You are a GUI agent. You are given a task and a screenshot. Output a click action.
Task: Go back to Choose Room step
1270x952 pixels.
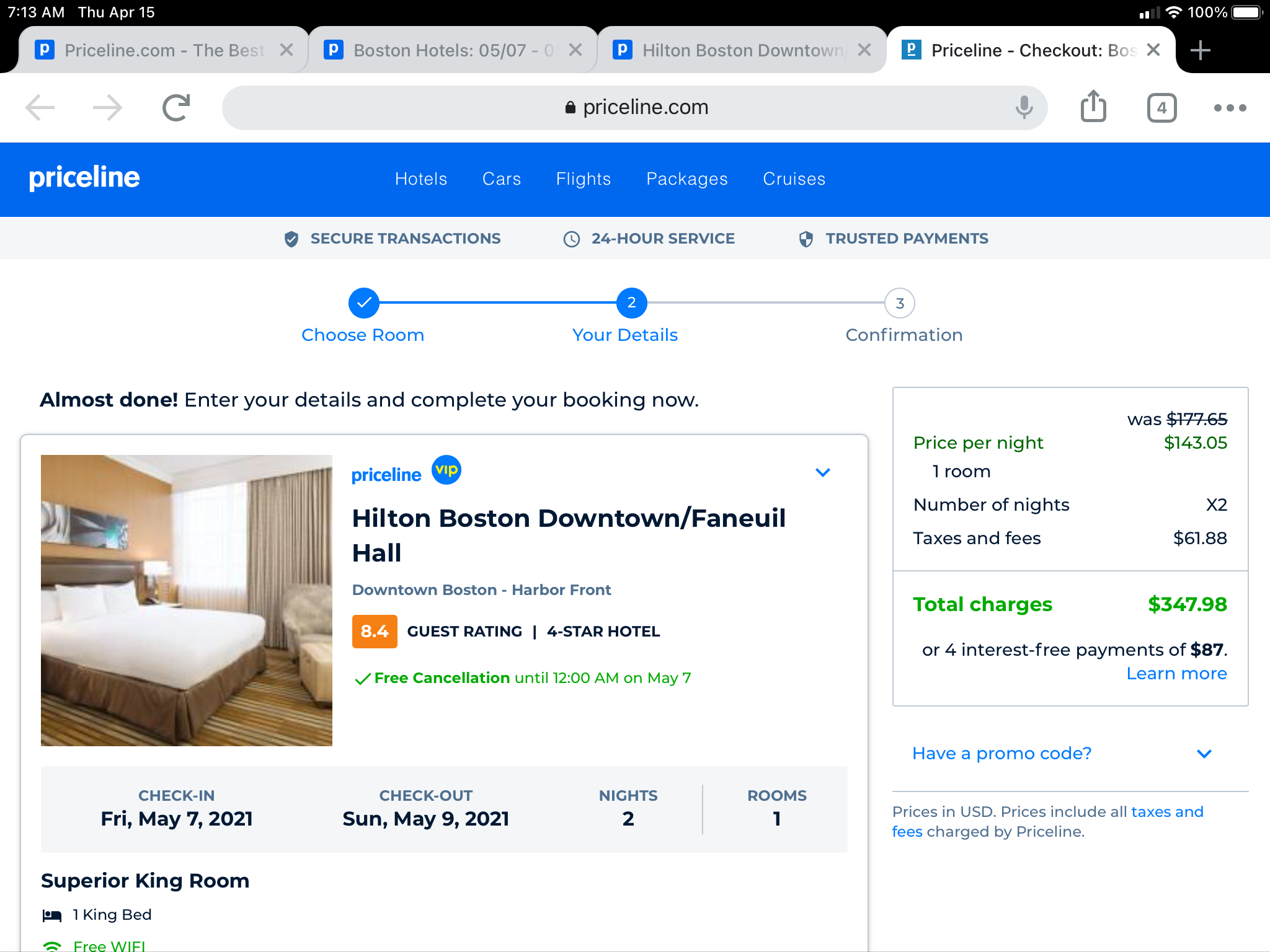click(x=364, y=303)
